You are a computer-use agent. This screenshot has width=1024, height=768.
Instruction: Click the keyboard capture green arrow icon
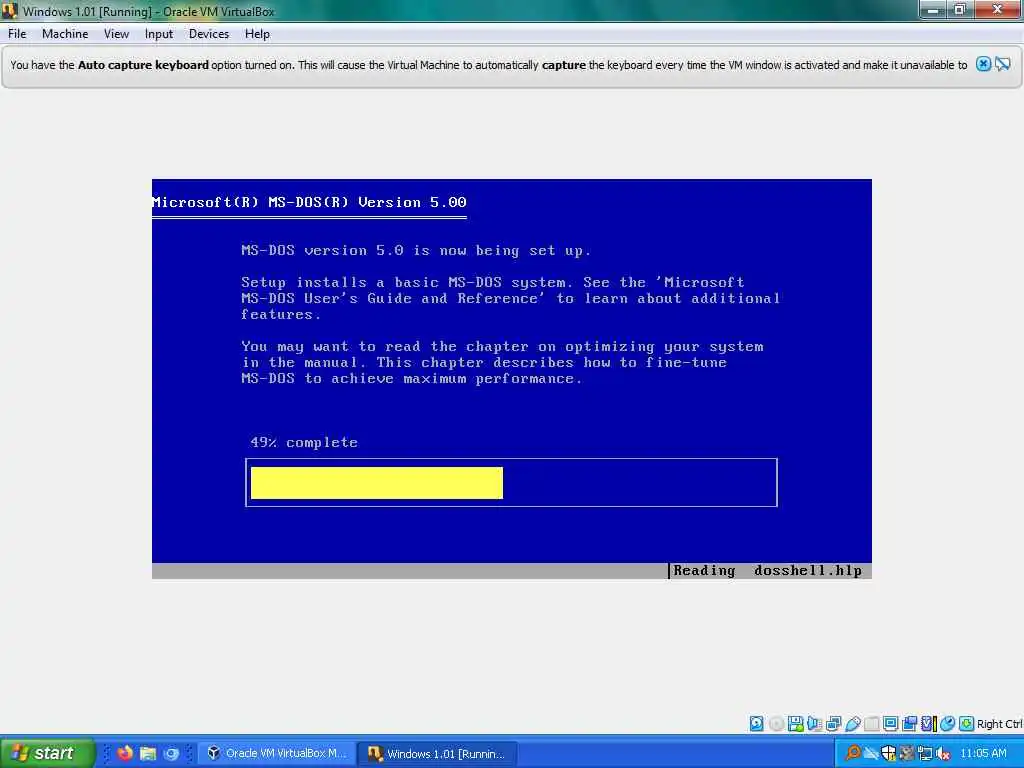pos(967,724)
